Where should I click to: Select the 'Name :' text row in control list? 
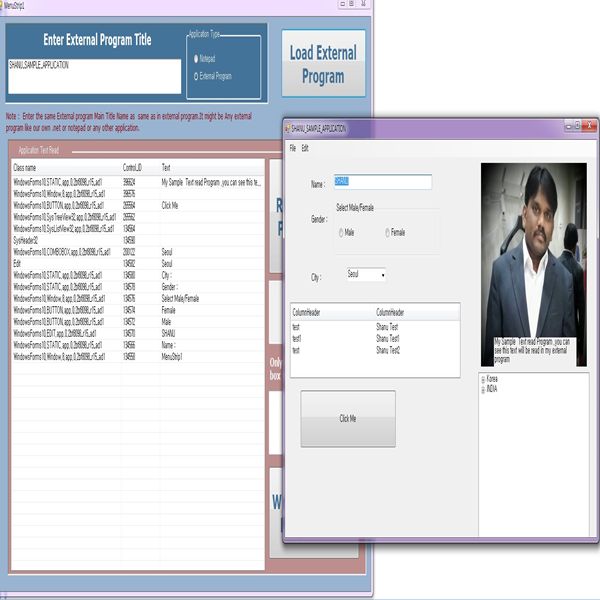tap(138, 345)
